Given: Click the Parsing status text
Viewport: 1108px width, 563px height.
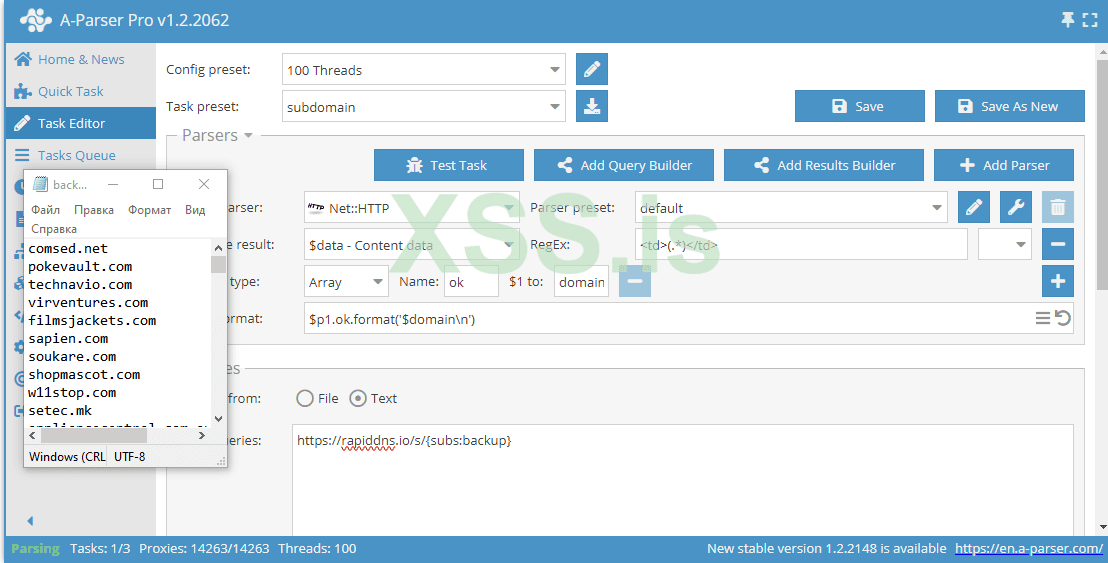Looking at the screenshot, I should (x=35, y=548).
